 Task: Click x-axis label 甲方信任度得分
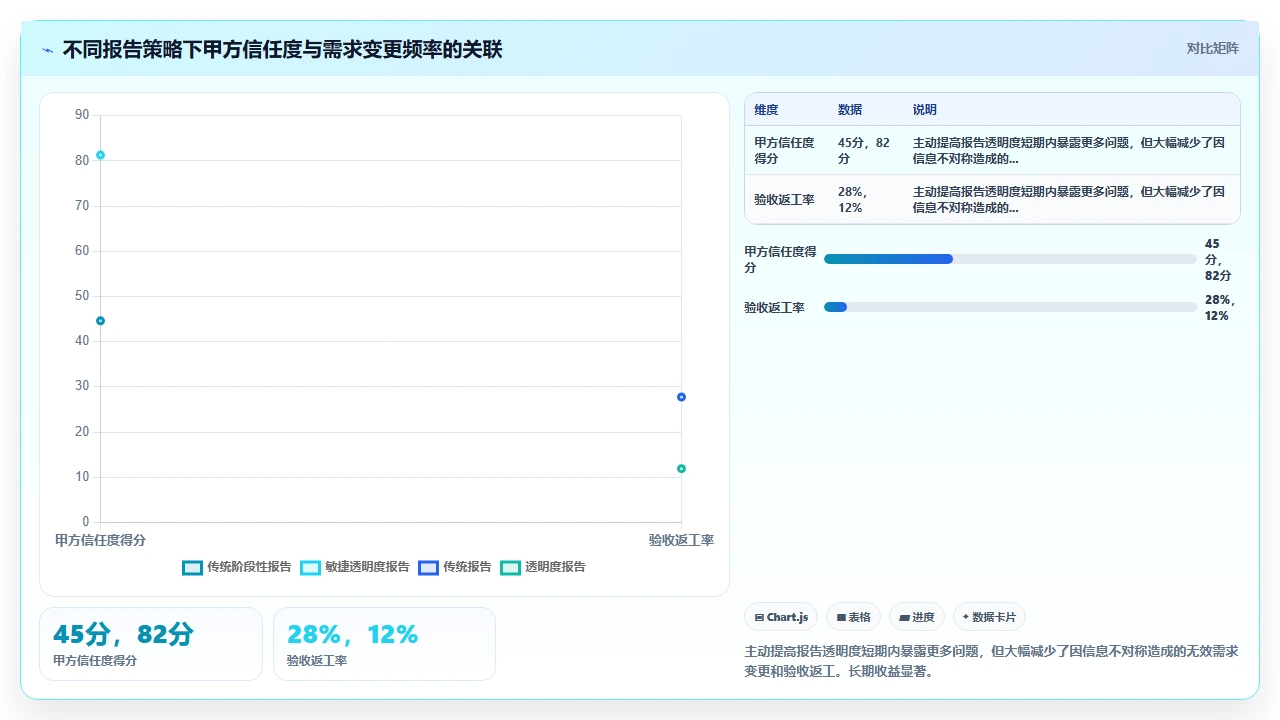100,540
